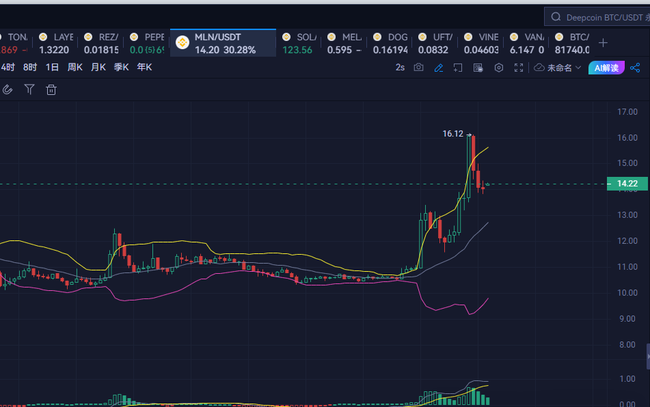Click the 17.00 price axis label
The width and height of the screenshot is (650, 407).
tap(627, 111)
